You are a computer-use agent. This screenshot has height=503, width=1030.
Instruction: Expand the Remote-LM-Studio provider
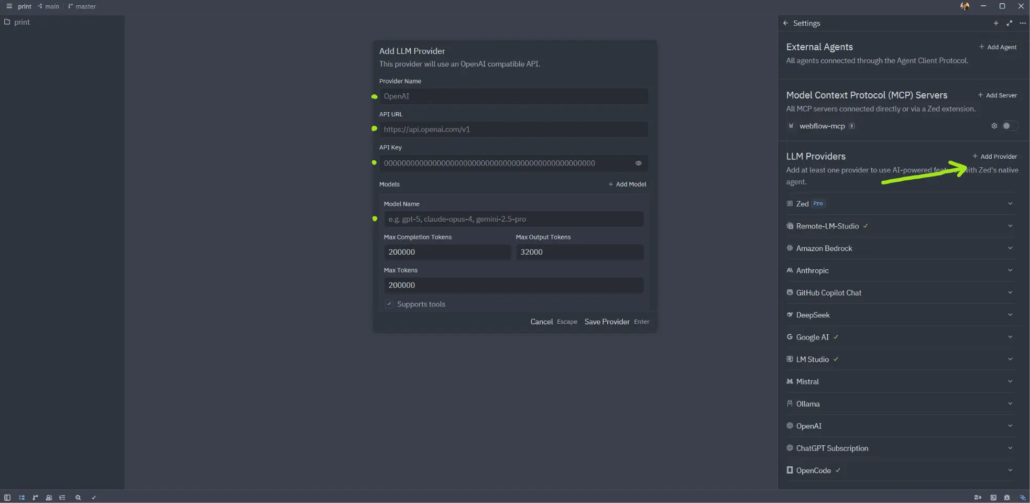[x=1010, y=226]
